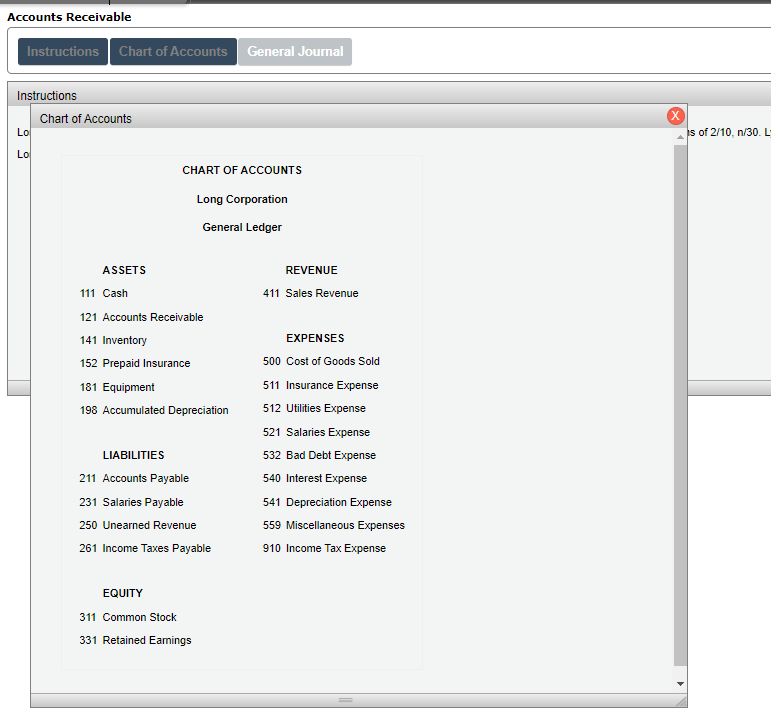Select account 500 Cost of Goods Sold
Screen dimensions: 771x728
(x=321, y=362)
